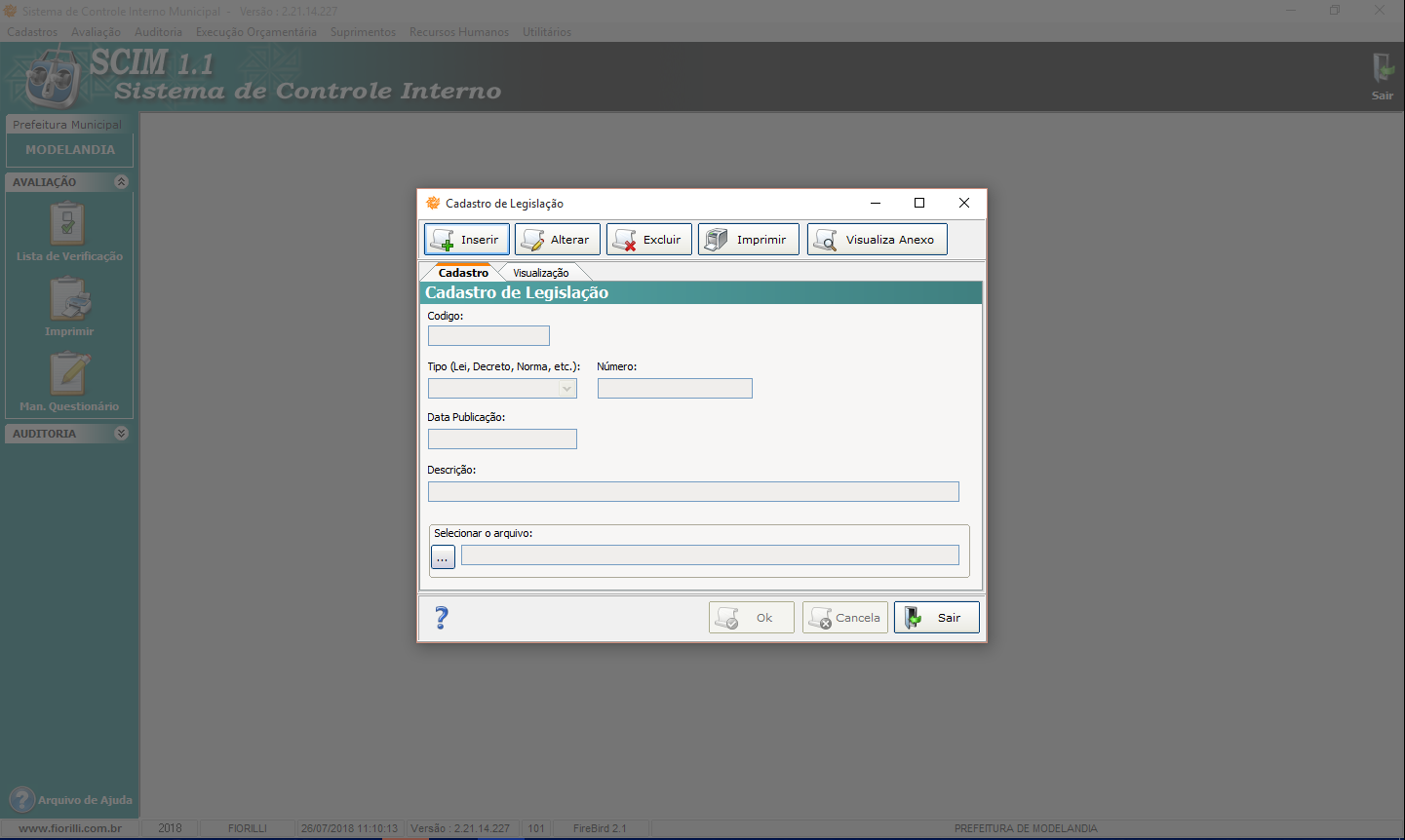Open the Execução Orçamentária menu
The width and height of the screenshot is (1405, 840).
pyautogui.click(x=255, y=32)
